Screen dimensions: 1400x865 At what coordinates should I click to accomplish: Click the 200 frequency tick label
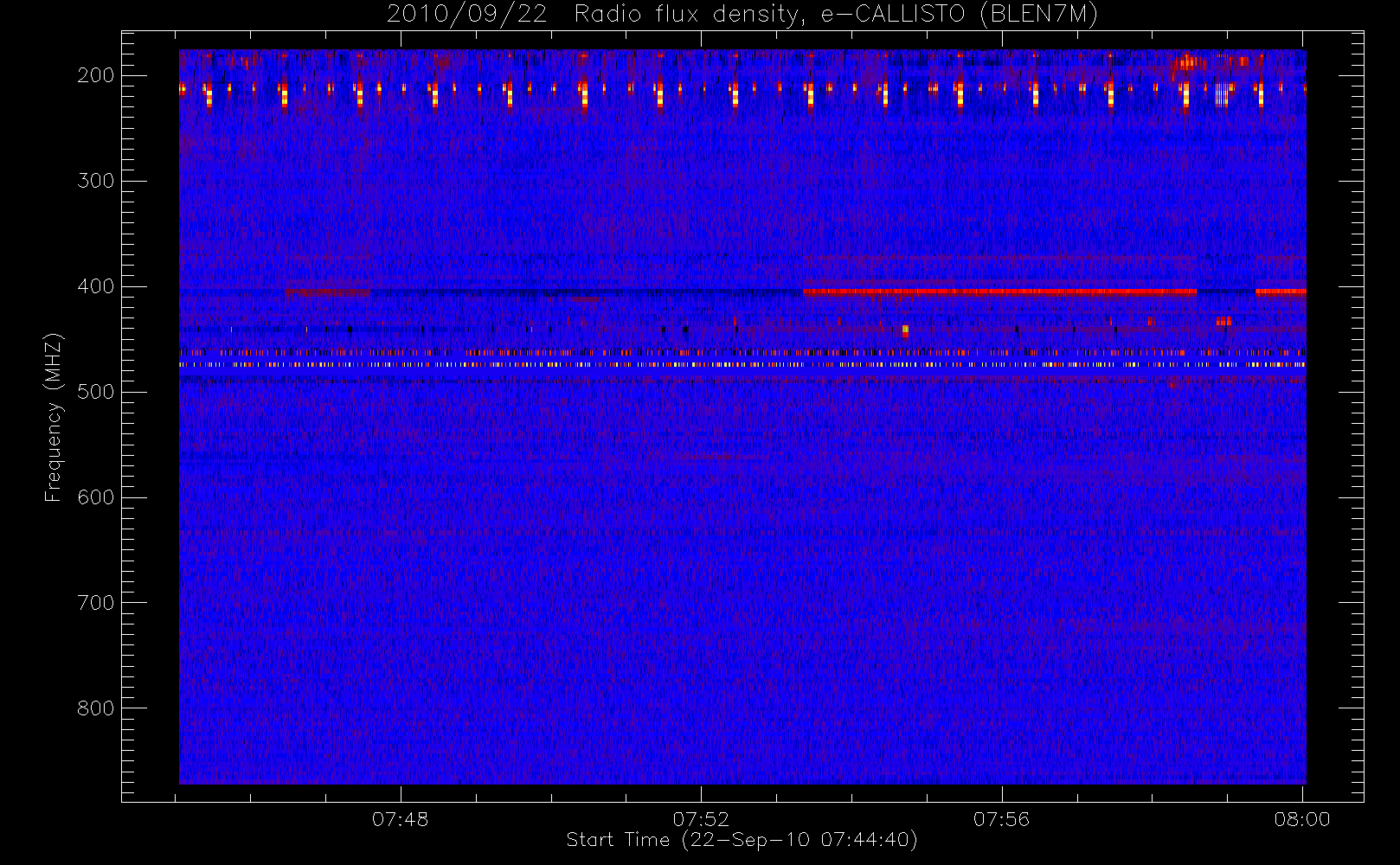pyautogui.click(x=96, y=75)
